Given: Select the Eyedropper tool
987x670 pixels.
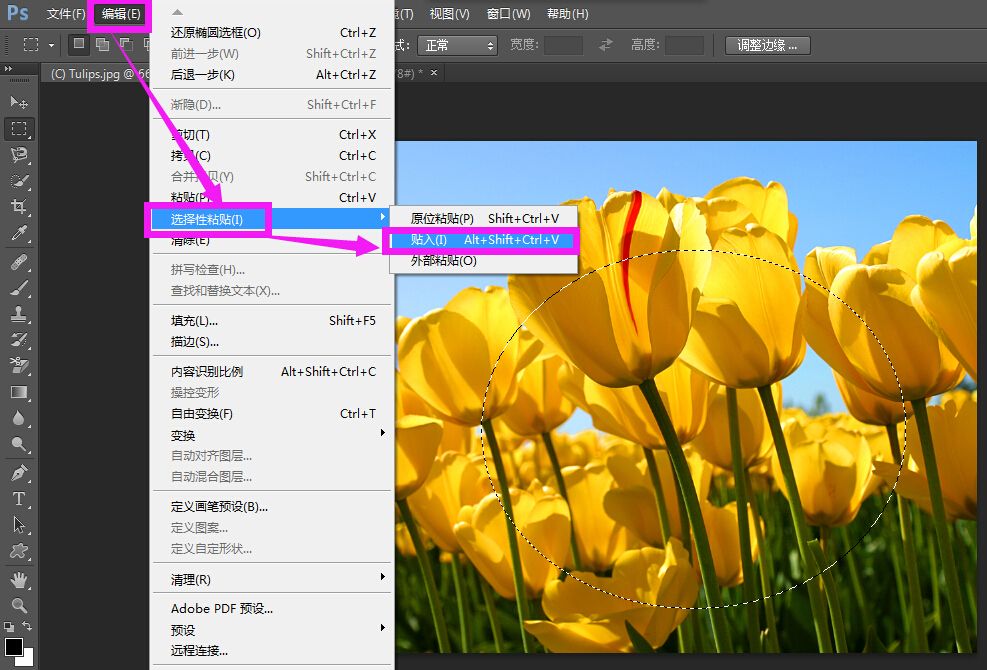Looking at the screenshot, I should [19, 233].
